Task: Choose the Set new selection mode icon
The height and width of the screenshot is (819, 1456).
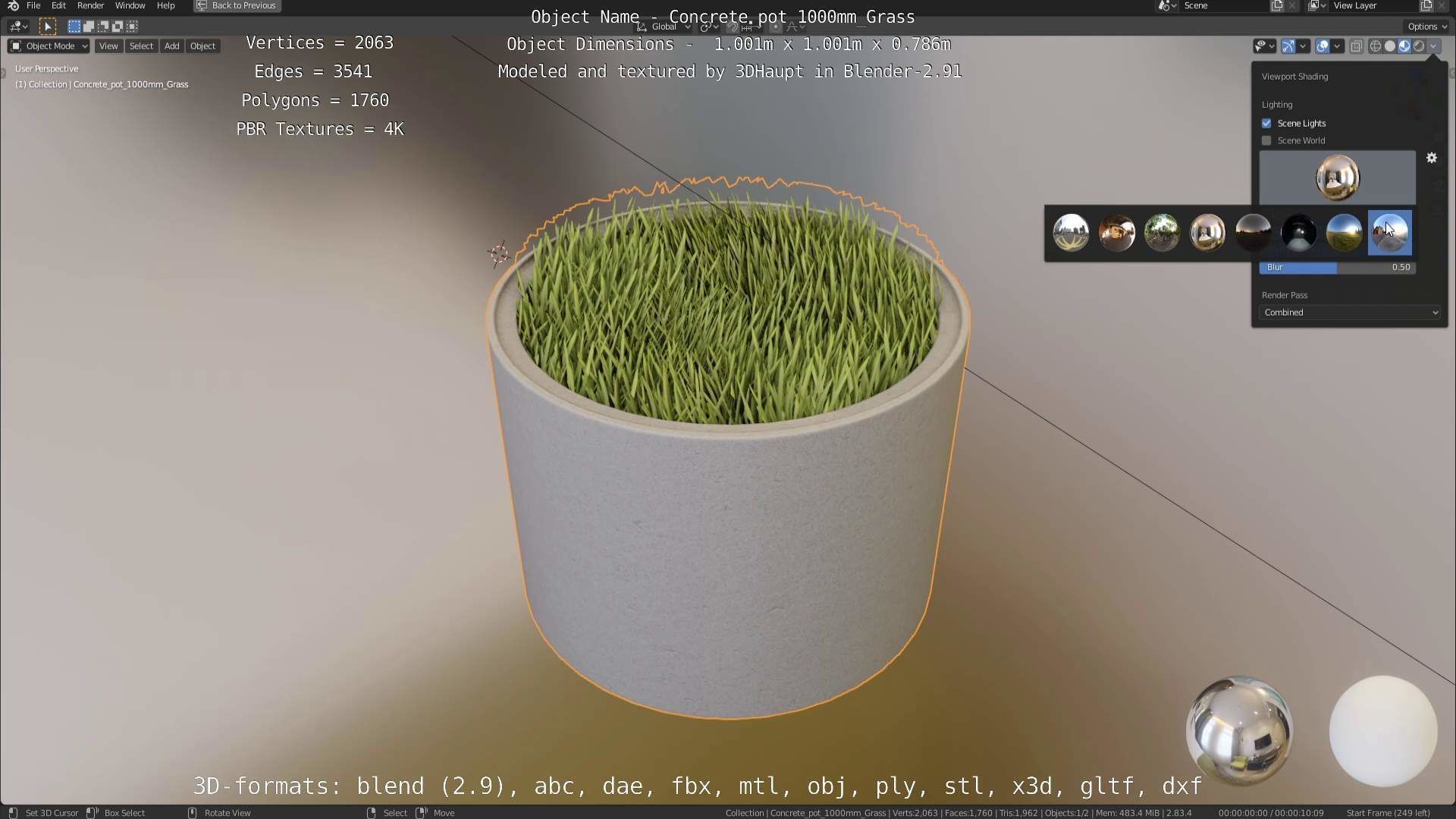Action: (x=74, y=27)
